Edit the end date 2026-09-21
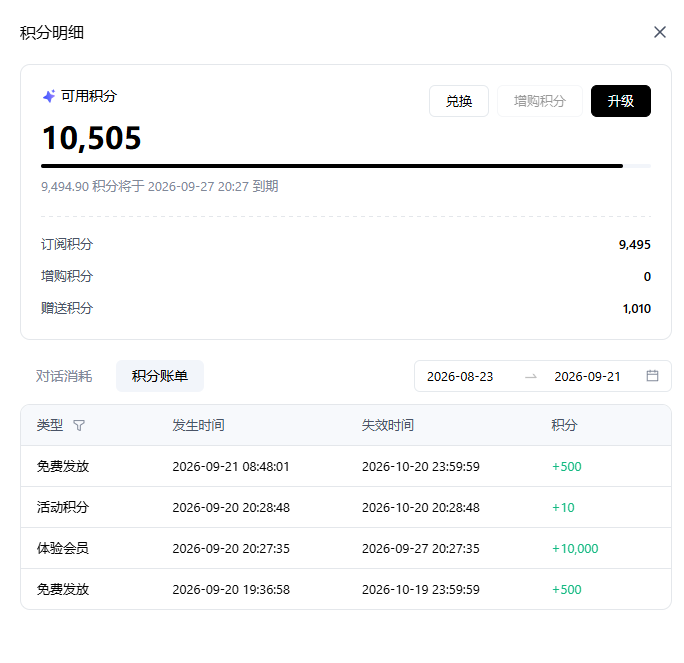Image resolution: width=684 pixels, height=663 pixels. point(587,376)
